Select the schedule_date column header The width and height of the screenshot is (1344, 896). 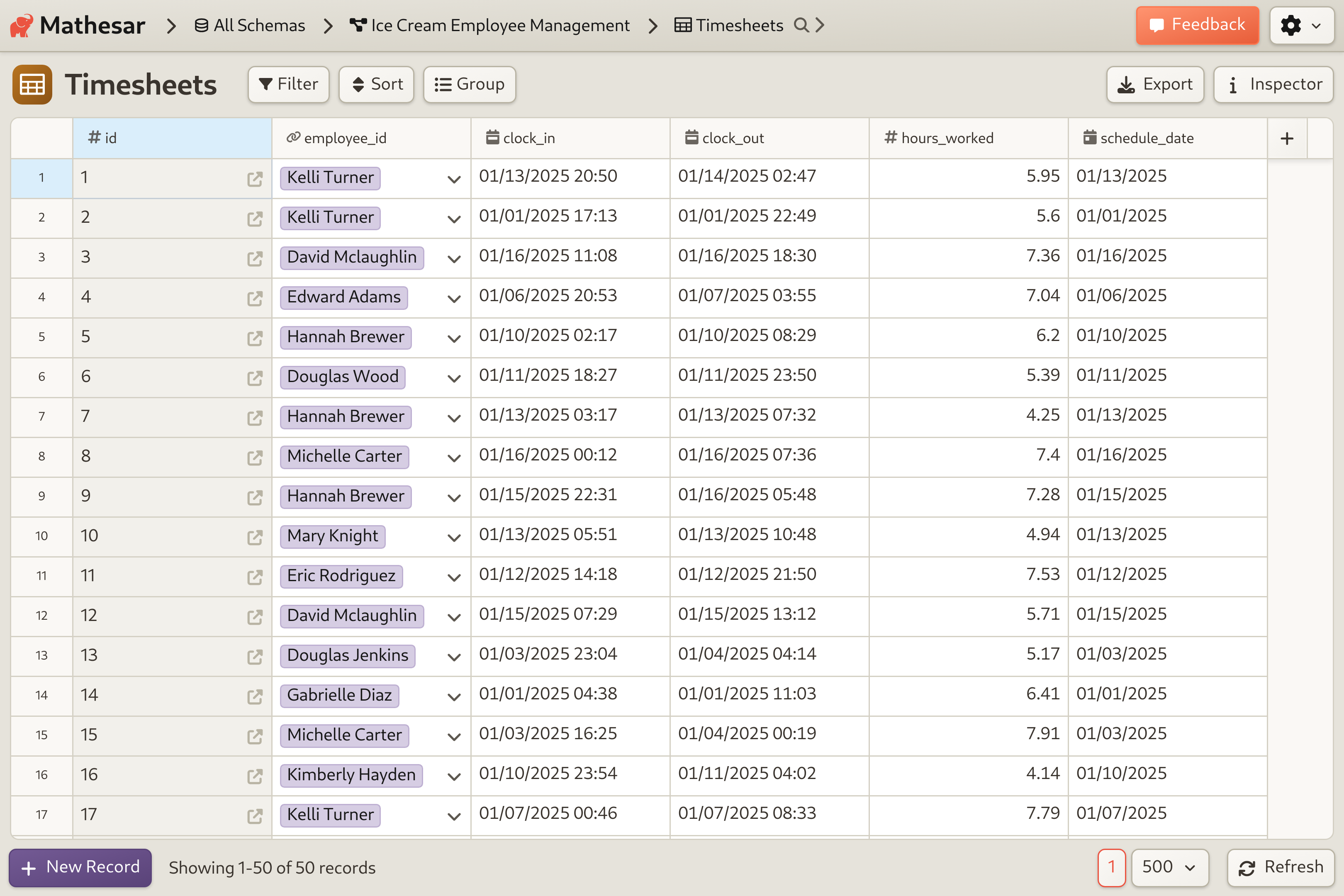1167,138
